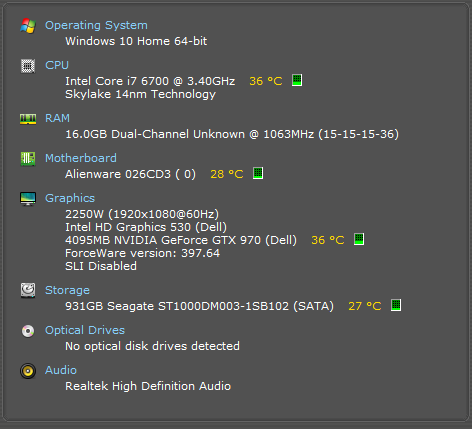The image size is (472, 429).
Task: Open the Operating System section link
Action: click(x=96, y=25)
